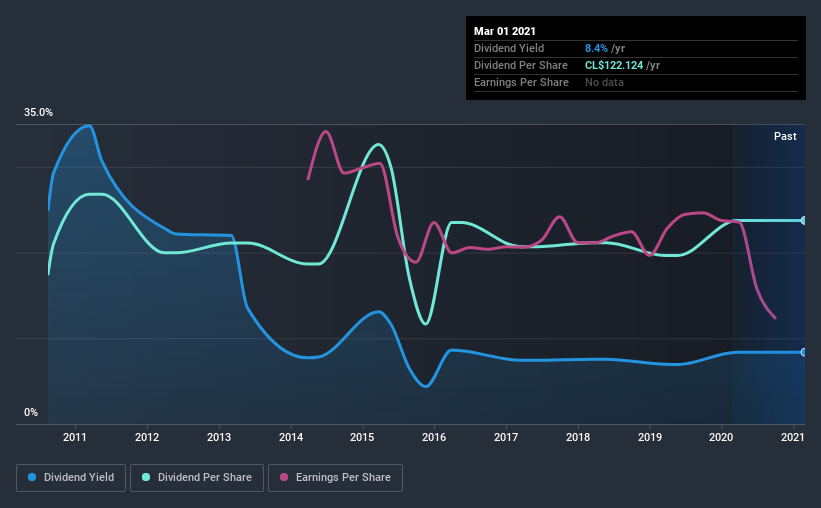Select the 2020 x-axis label
Viewport: 821px width, 508px height.
point(721,437)
